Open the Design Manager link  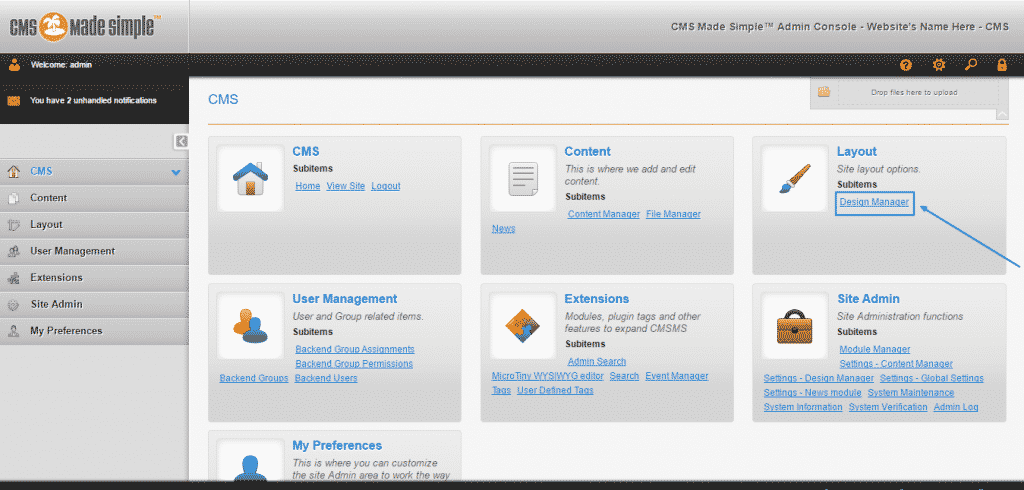874,202
